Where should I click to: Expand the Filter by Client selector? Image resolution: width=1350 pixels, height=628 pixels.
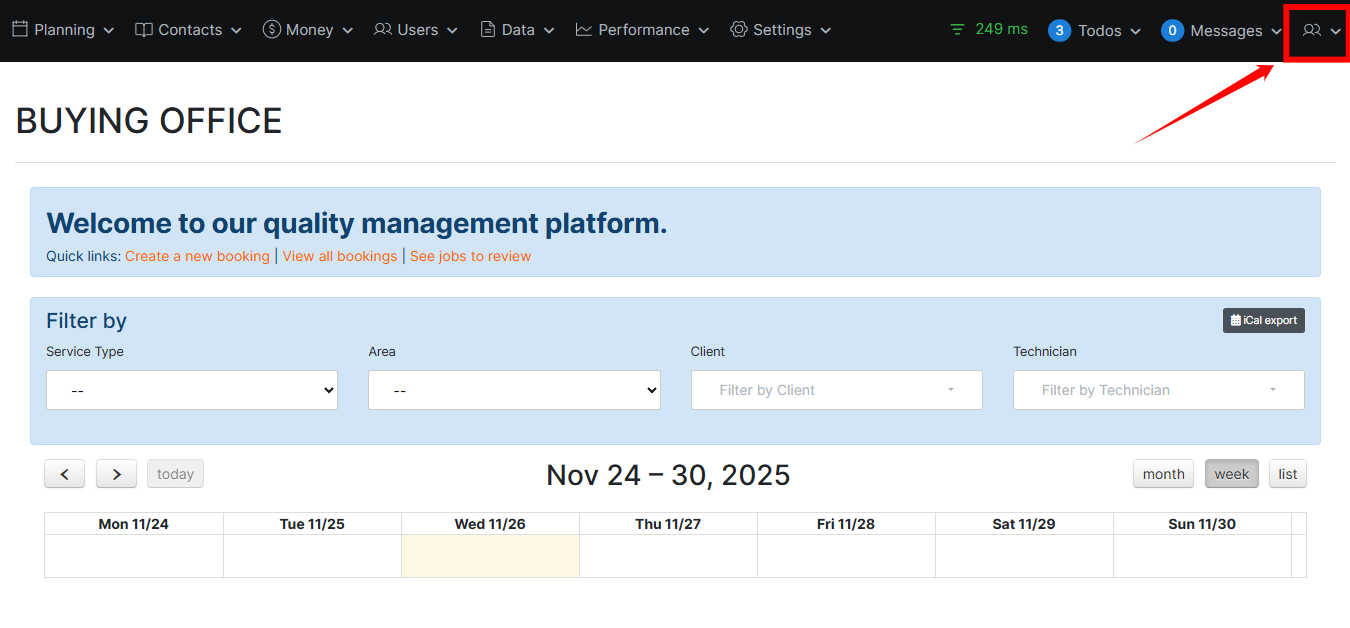pyautogui.click(x=836, y=390)
